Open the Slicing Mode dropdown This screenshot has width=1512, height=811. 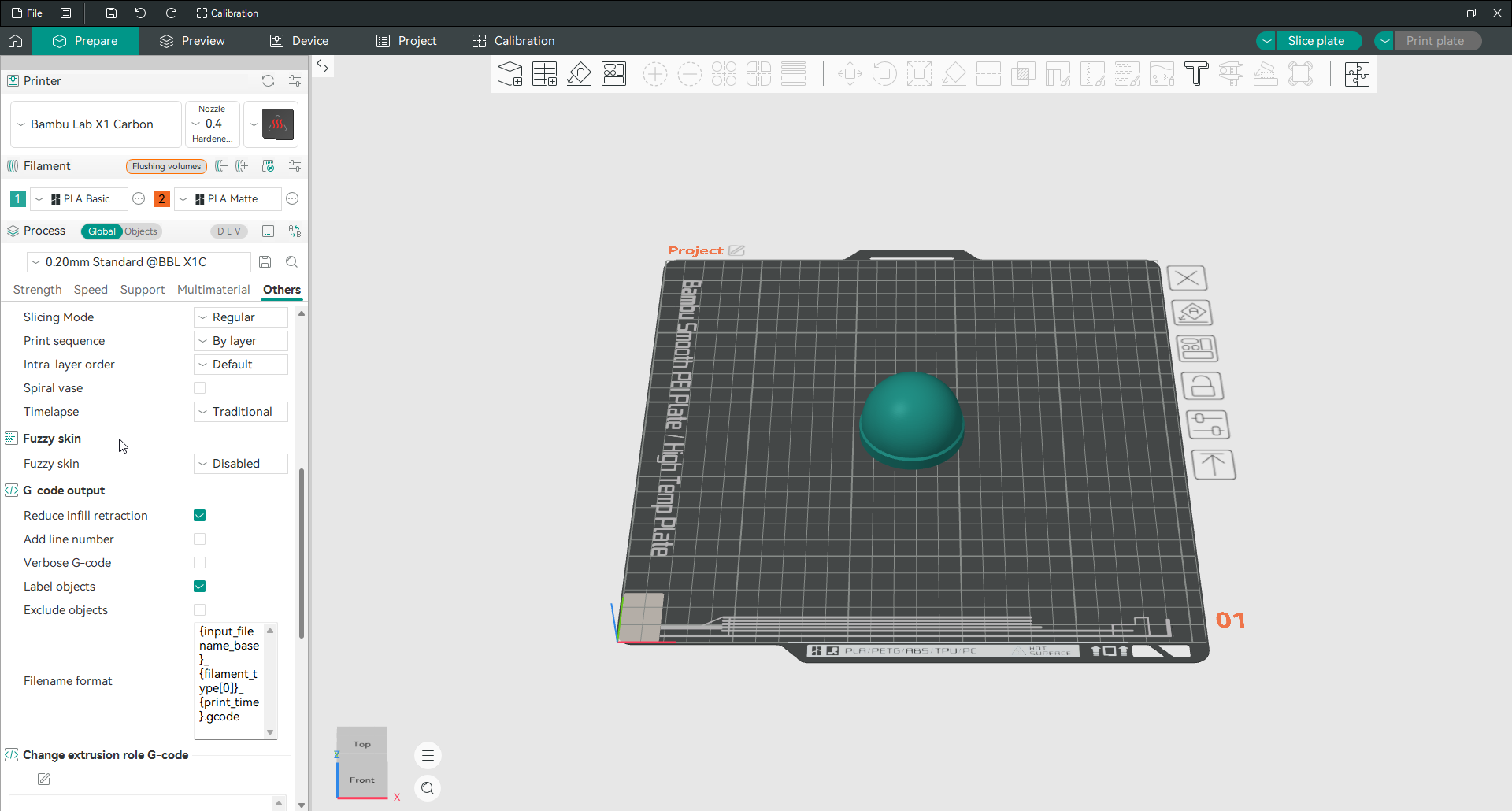tap(241, 317)
